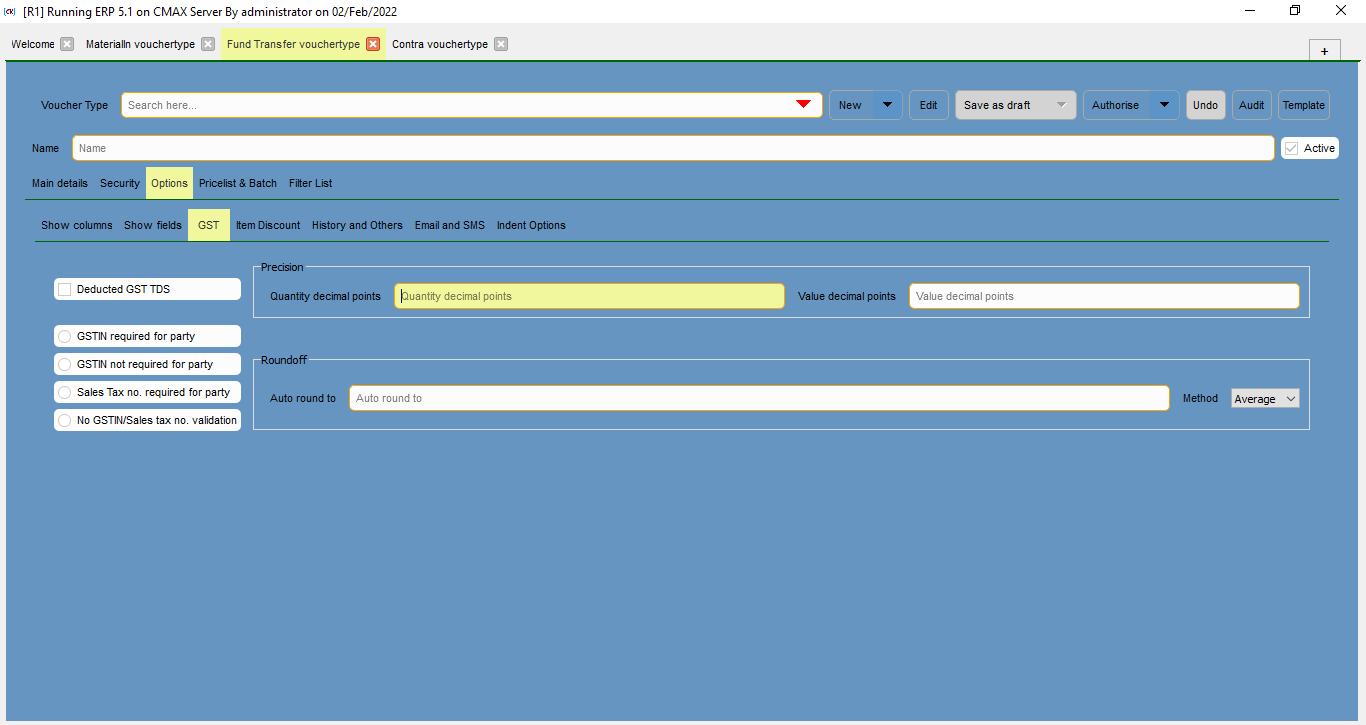Switch to Fund Transfer vouchertype tab

[x=293, y=44]
